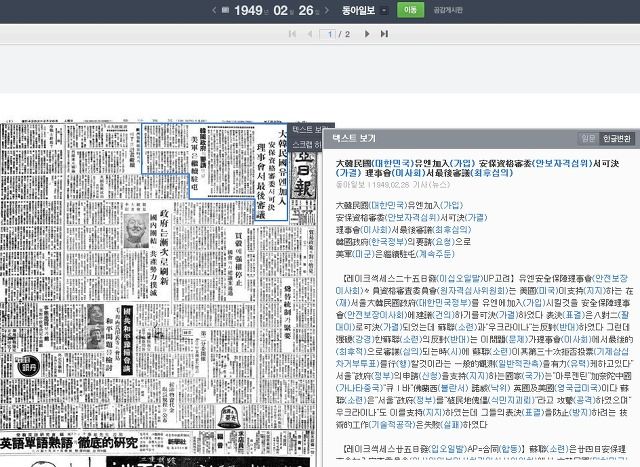Go to the previous newspaper page
The width and height of the screenshot is (640, 467).
[310, 34]
